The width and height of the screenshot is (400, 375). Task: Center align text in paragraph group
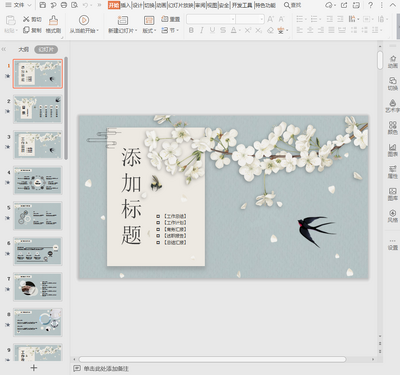[310, 30]
